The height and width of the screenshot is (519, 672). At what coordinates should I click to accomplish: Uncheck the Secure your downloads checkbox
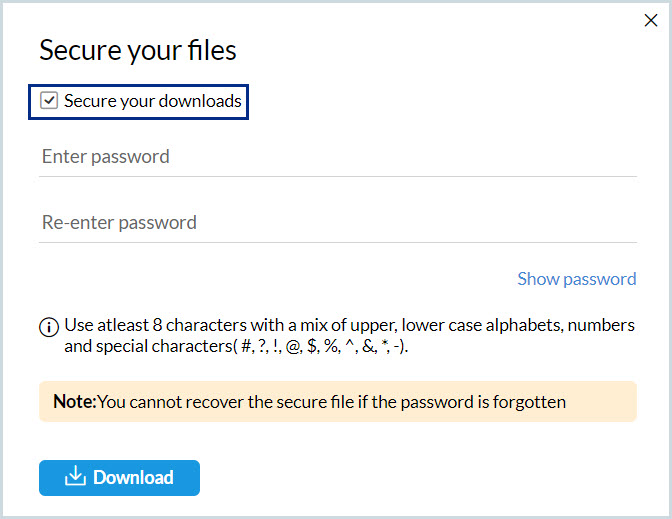click(49, 101)
